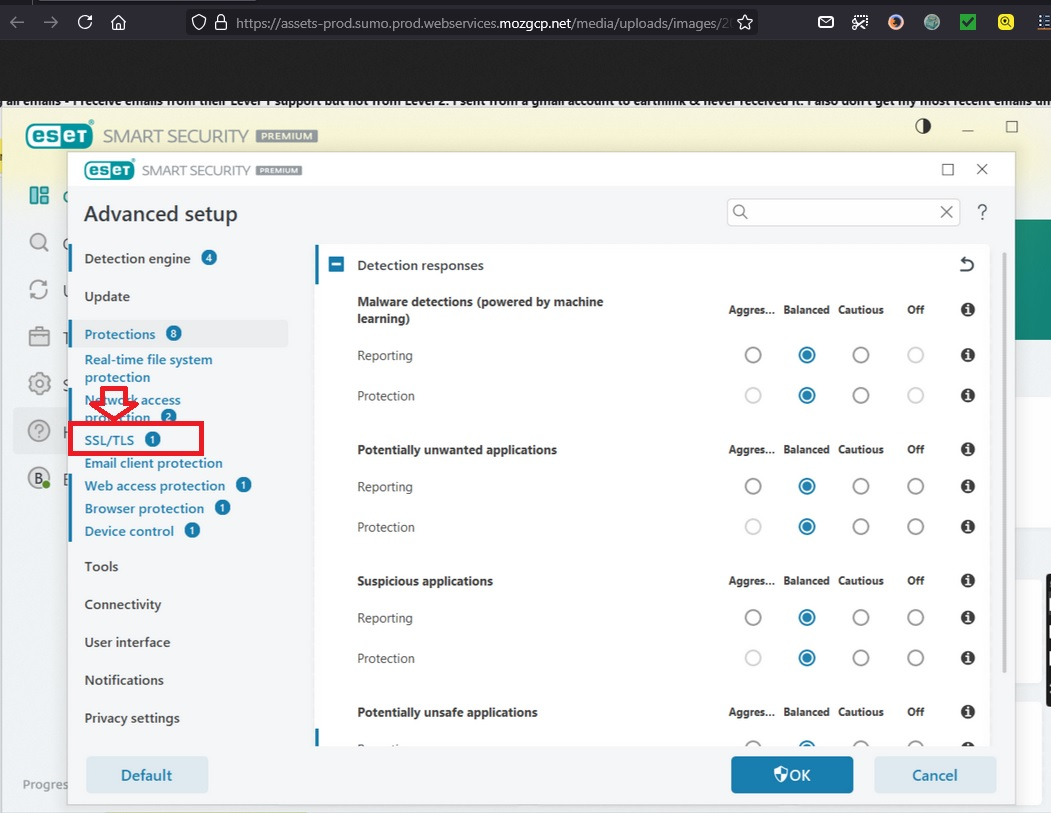1051x813 pixels.
Task: Set Potentially unwanted applications Protection to Cautious
Action: pos(861,527)
